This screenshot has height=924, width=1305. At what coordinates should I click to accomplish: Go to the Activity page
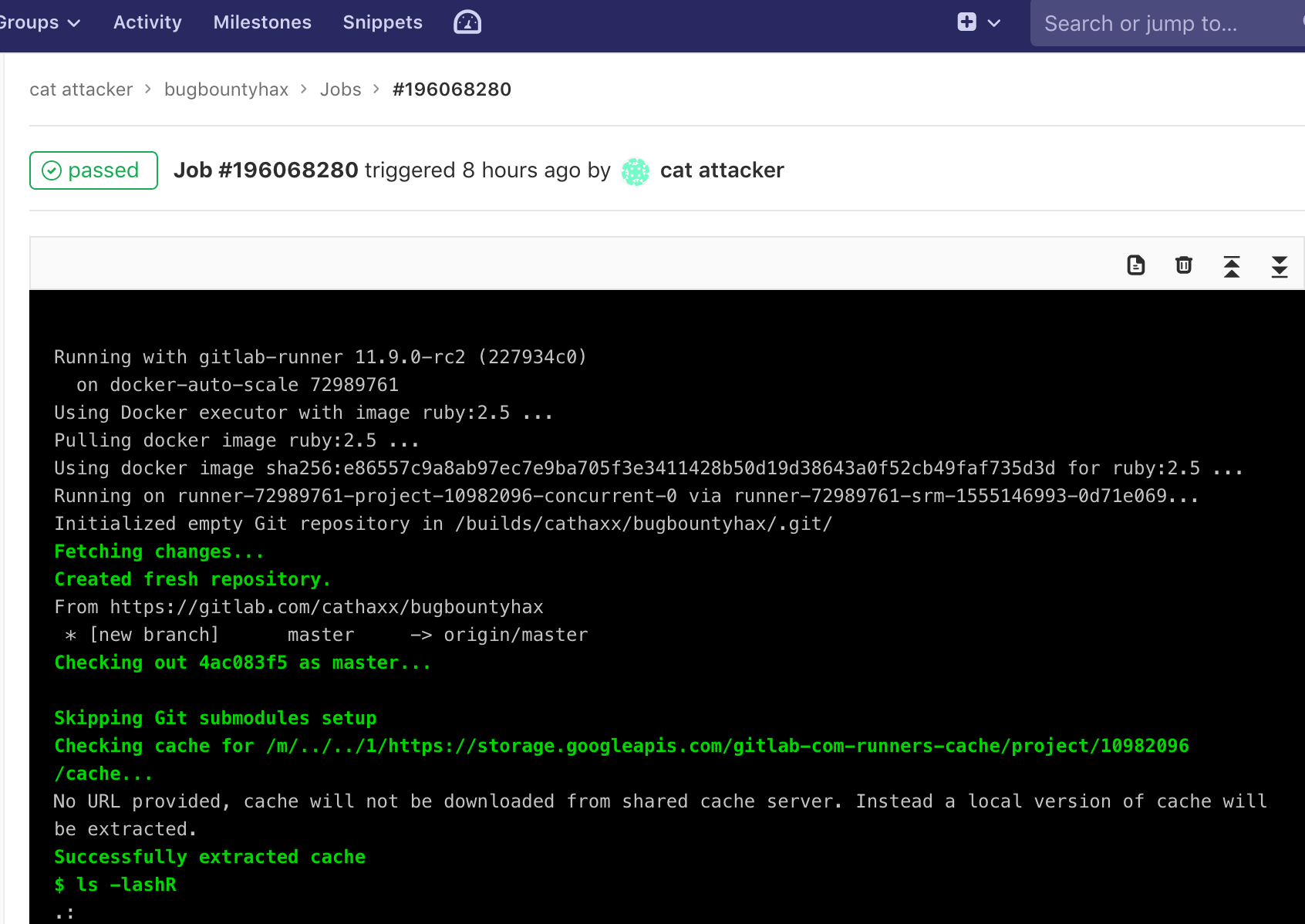[x=147, y=22]
